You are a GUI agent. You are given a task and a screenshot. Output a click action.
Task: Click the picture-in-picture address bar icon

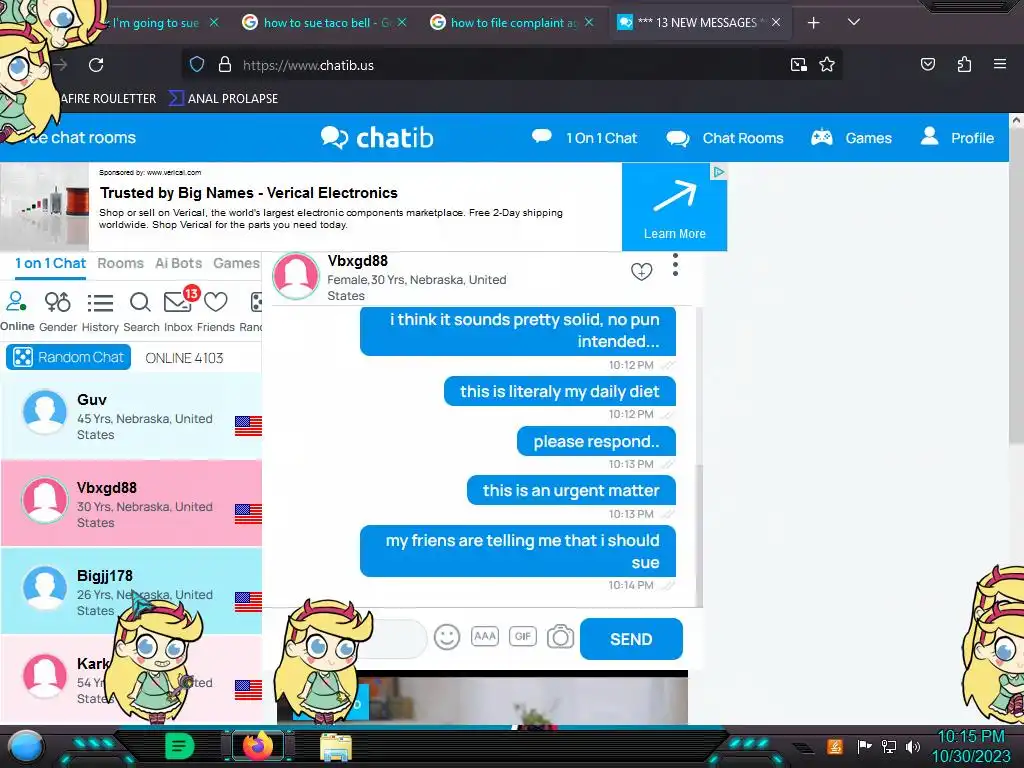pyautogui.click(x=798, y=65)
